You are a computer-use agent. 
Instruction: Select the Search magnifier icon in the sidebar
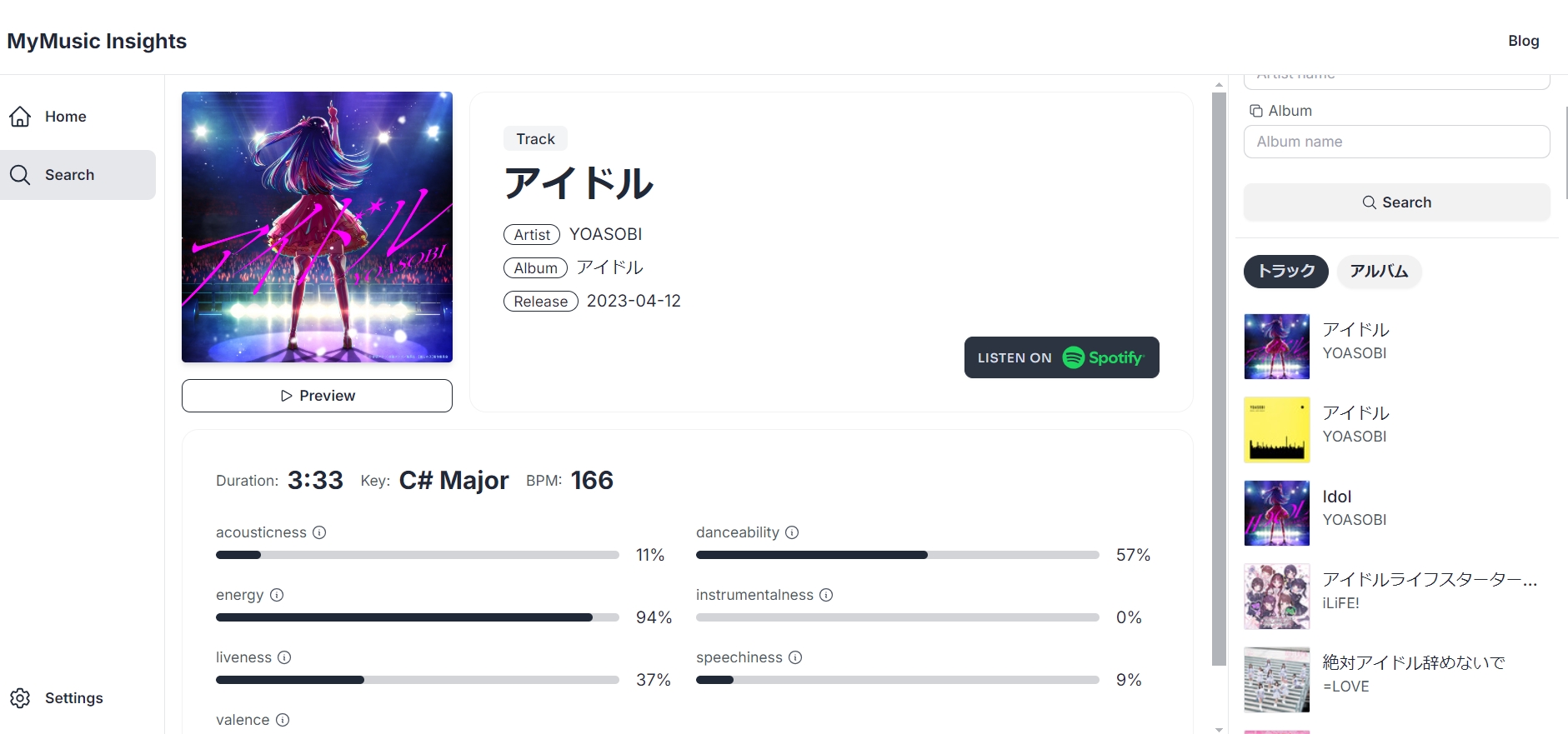pyautogui.click(x=21, y=175)
